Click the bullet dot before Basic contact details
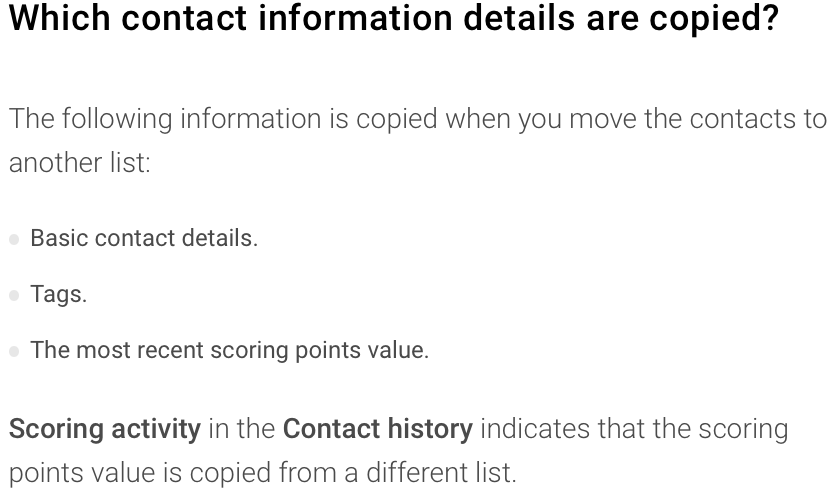 pyautogui.click(x=14, y=239)
